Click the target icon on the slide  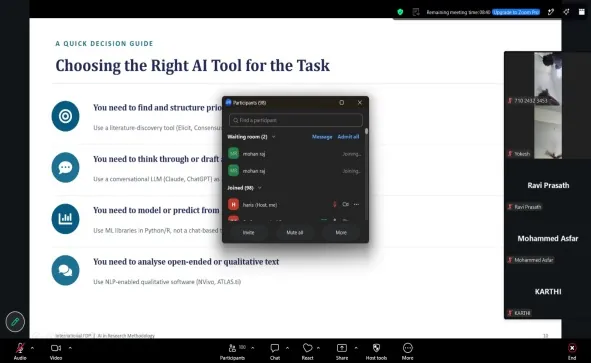(65, 116)
